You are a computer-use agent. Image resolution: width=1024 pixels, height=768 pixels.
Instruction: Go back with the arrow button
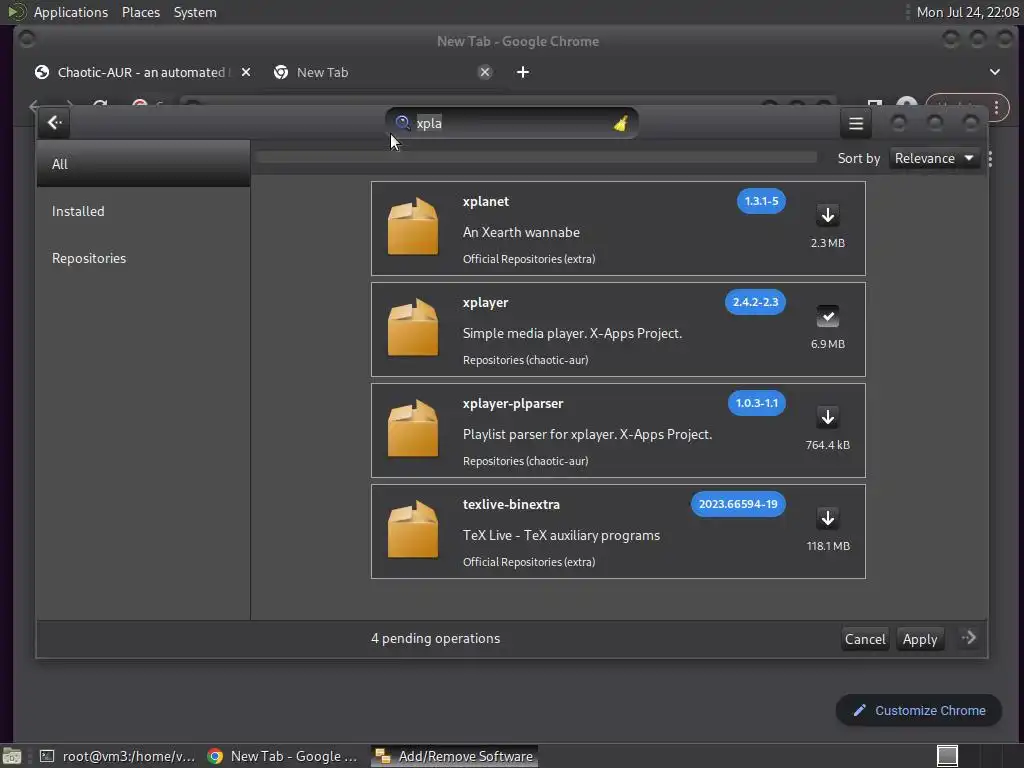[x=54, y=123]
